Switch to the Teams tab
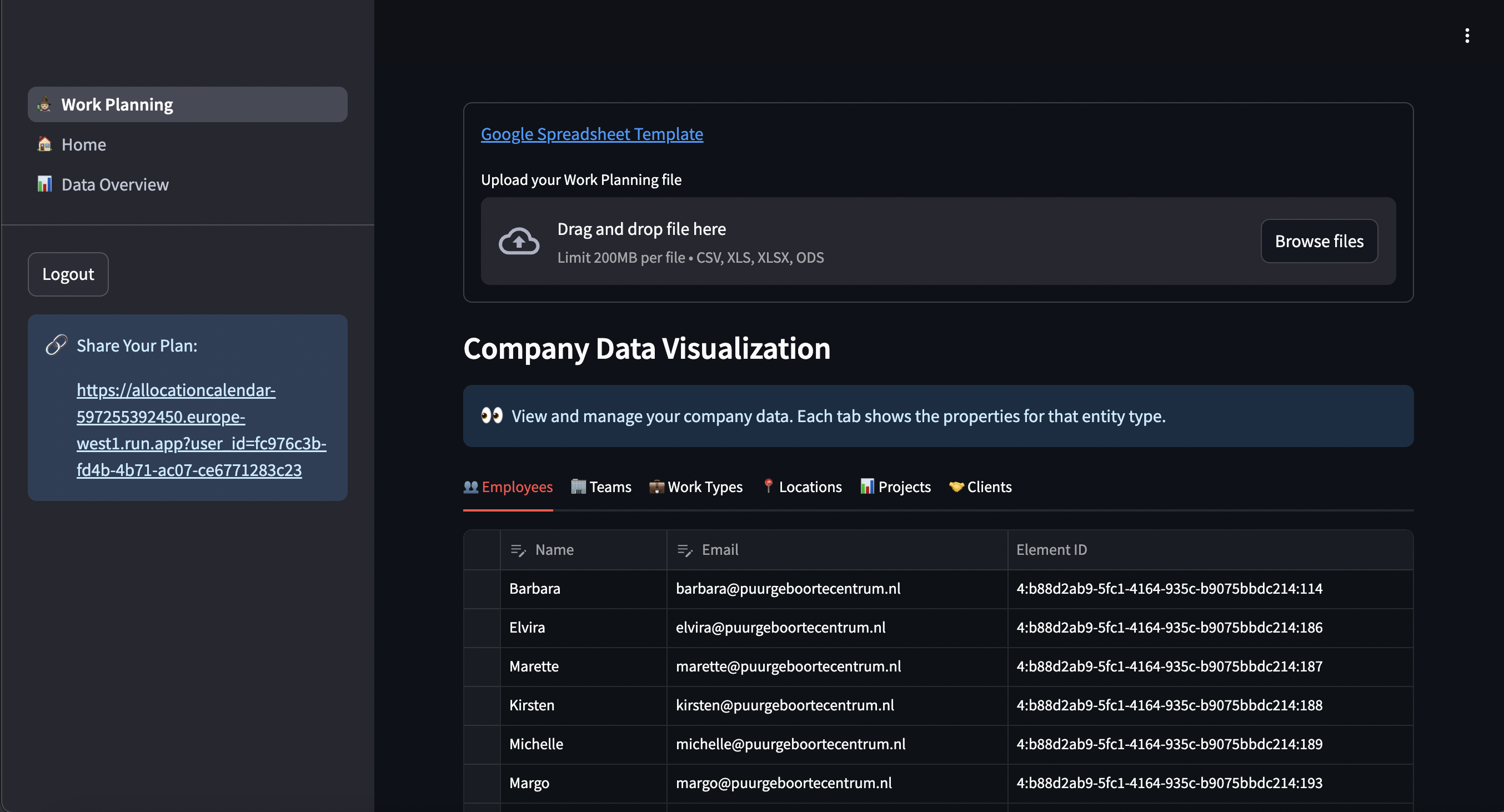1504x812 pixels. tap(601, 487)
